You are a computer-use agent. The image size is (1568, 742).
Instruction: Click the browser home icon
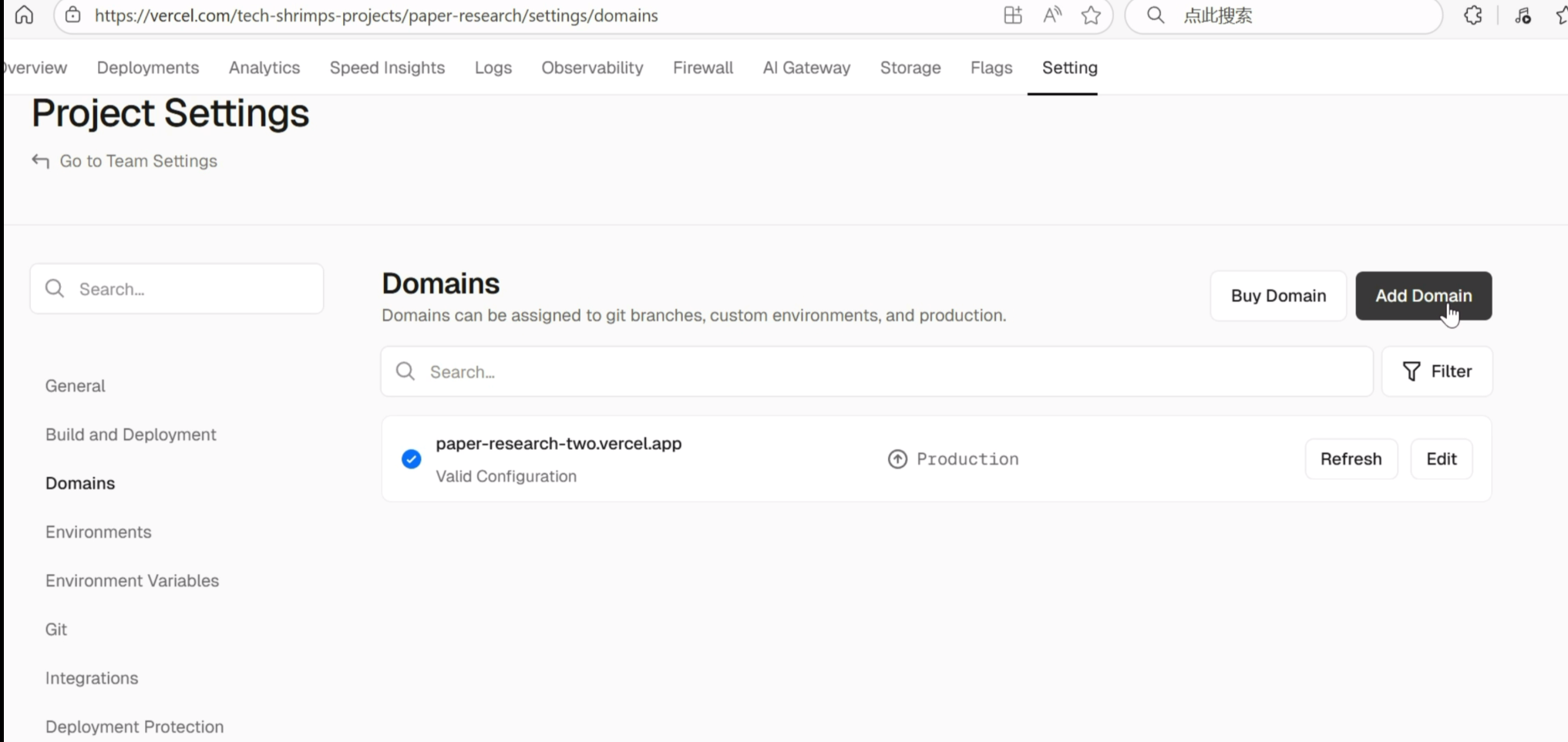pyautogui.click(x=24, y=15)
